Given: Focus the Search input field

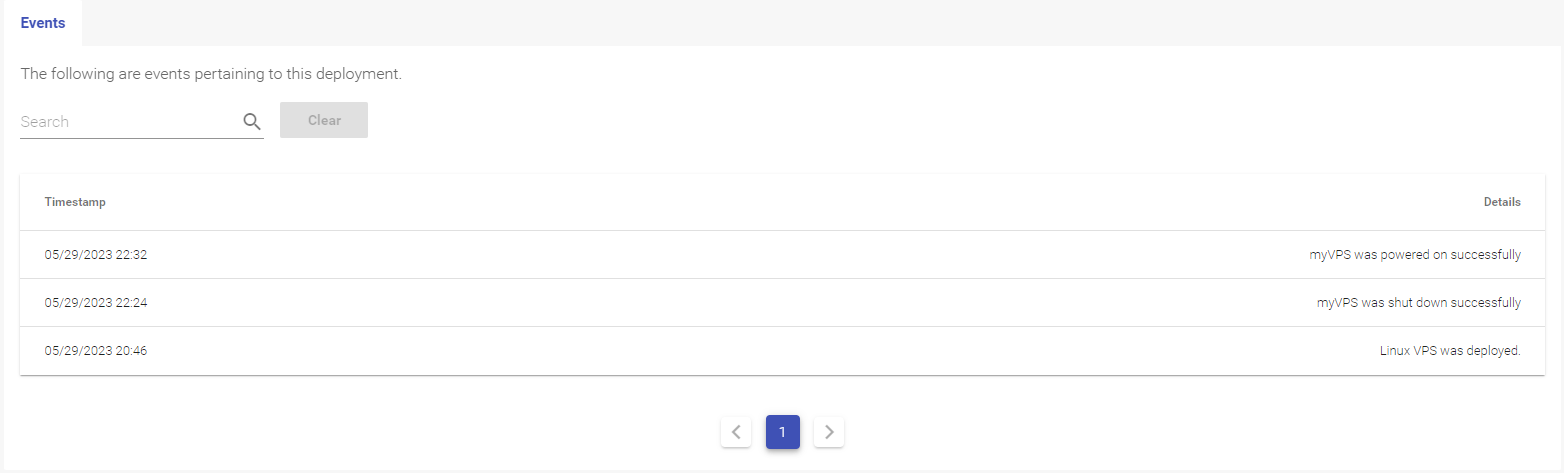Looking at the screenshot, I should pyautogui.click(x=142, y=122).
